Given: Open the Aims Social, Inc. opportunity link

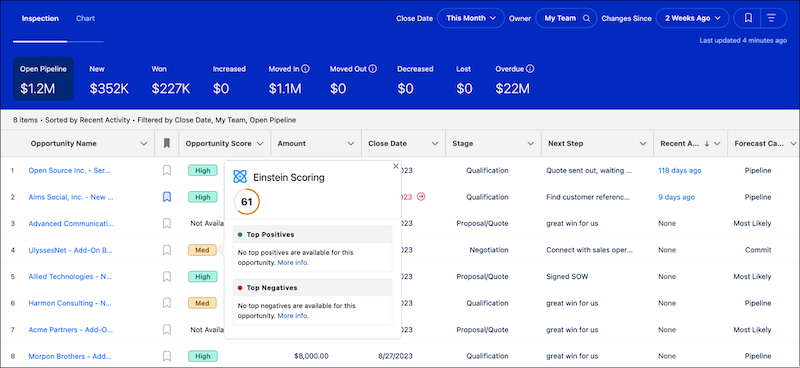Looking at the screenshot, I should coord(71,197).
